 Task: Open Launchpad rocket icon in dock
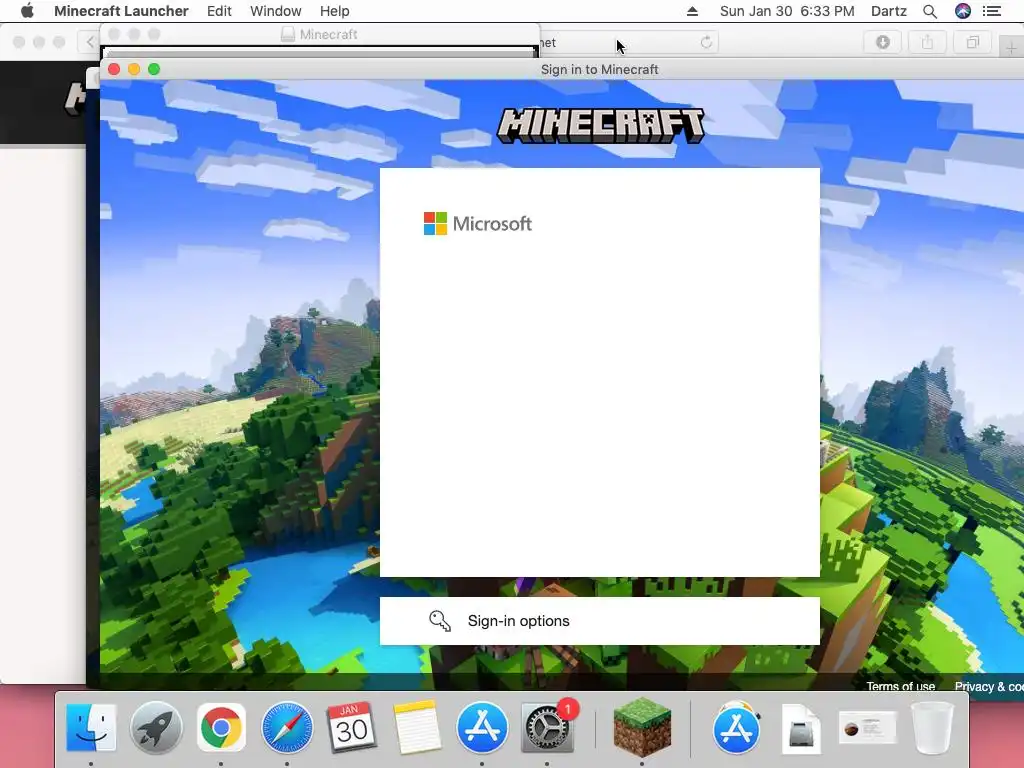(x=156, y=728)
